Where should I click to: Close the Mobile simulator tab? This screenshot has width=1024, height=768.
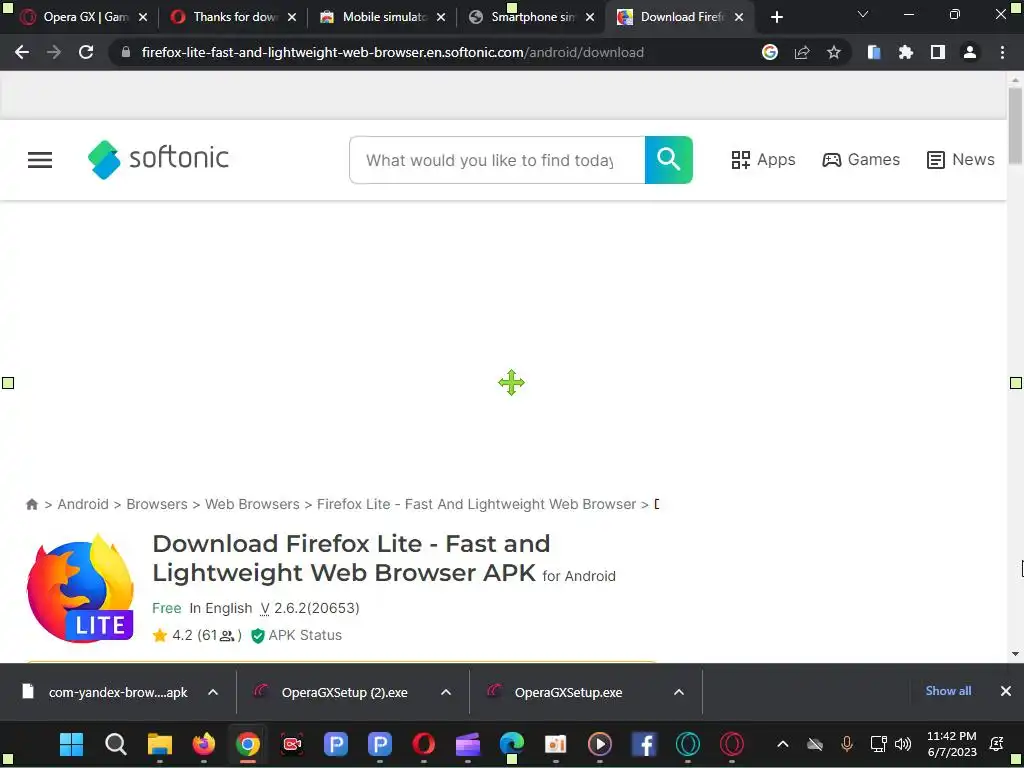click(441, 17)
